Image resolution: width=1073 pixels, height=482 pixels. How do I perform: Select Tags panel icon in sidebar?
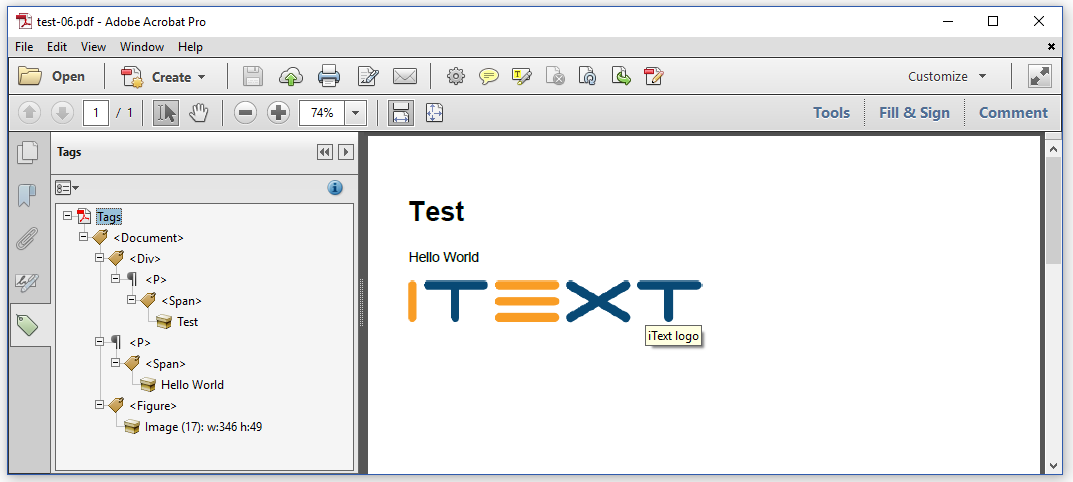click(28, 325)
